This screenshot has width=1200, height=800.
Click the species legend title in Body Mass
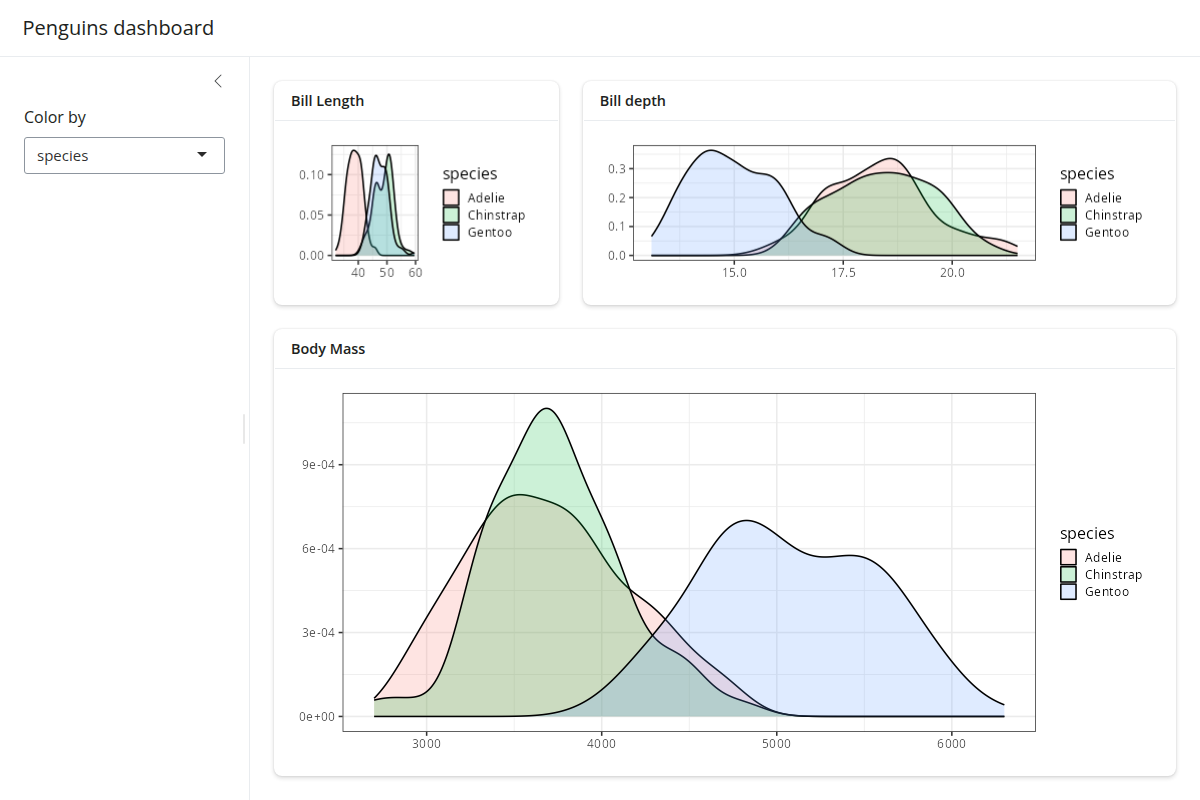coord(1087,534)
